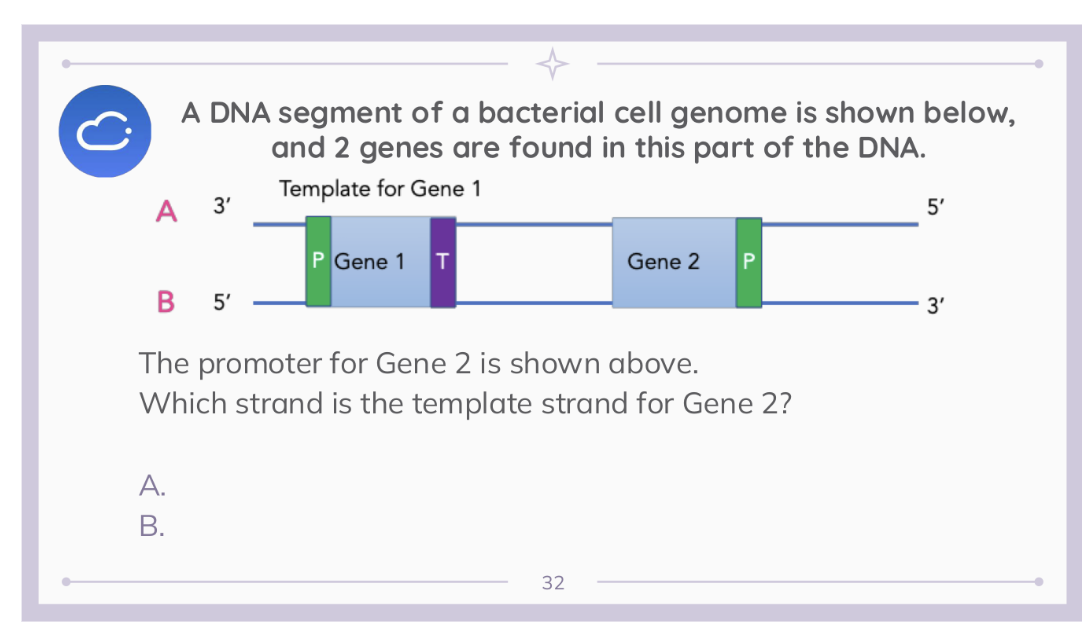Choose answer option B.
Screen dimensions: 1082x640
pyautogui.click(x=152, y=526)
